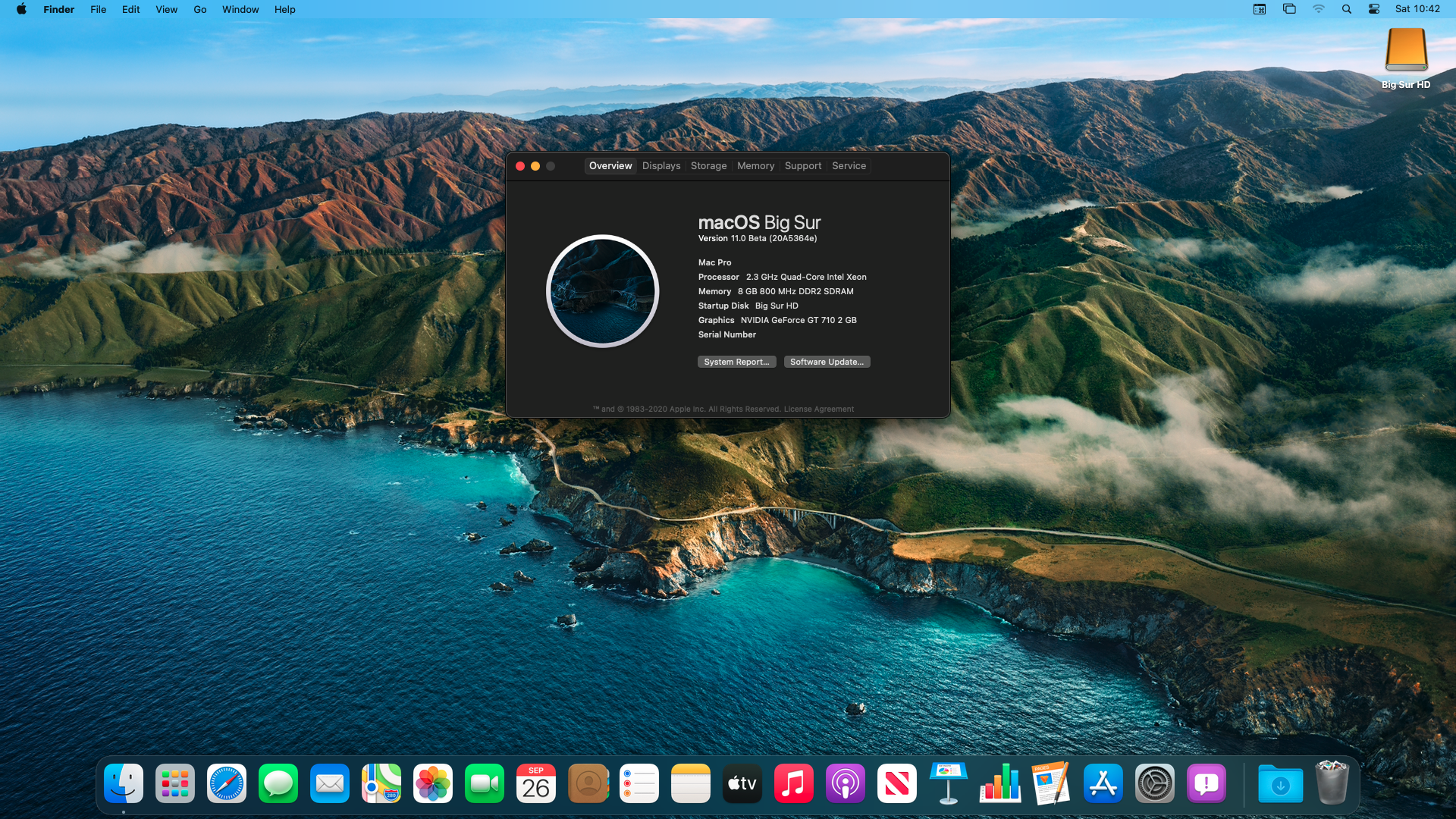
Task: Open the Podcasts app icon
Action: (846, 783)
